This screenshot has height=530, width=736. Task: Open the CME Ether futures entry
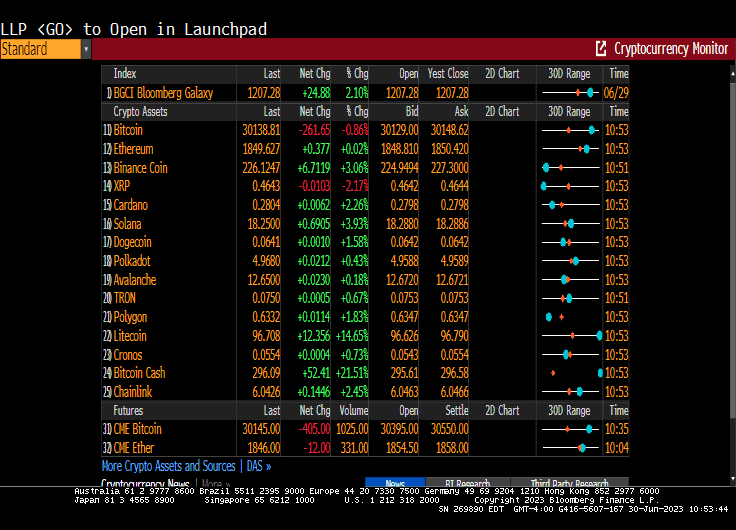pos(134,448)
